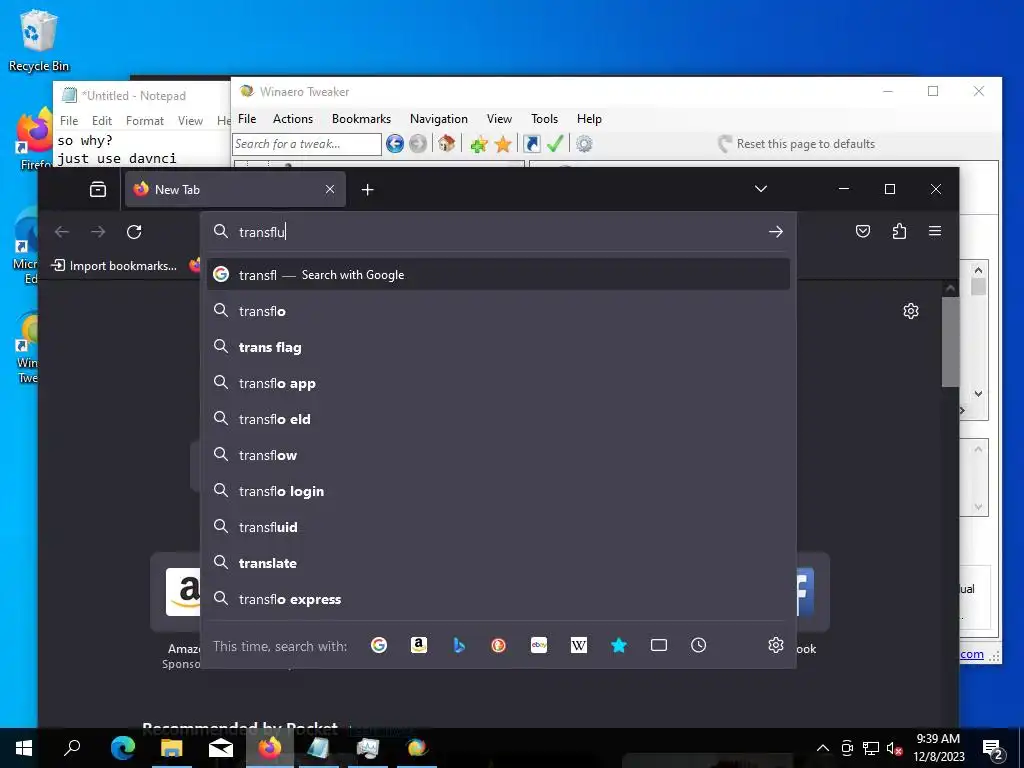Open taskbar search magnifier

click(x=72, y=748)
